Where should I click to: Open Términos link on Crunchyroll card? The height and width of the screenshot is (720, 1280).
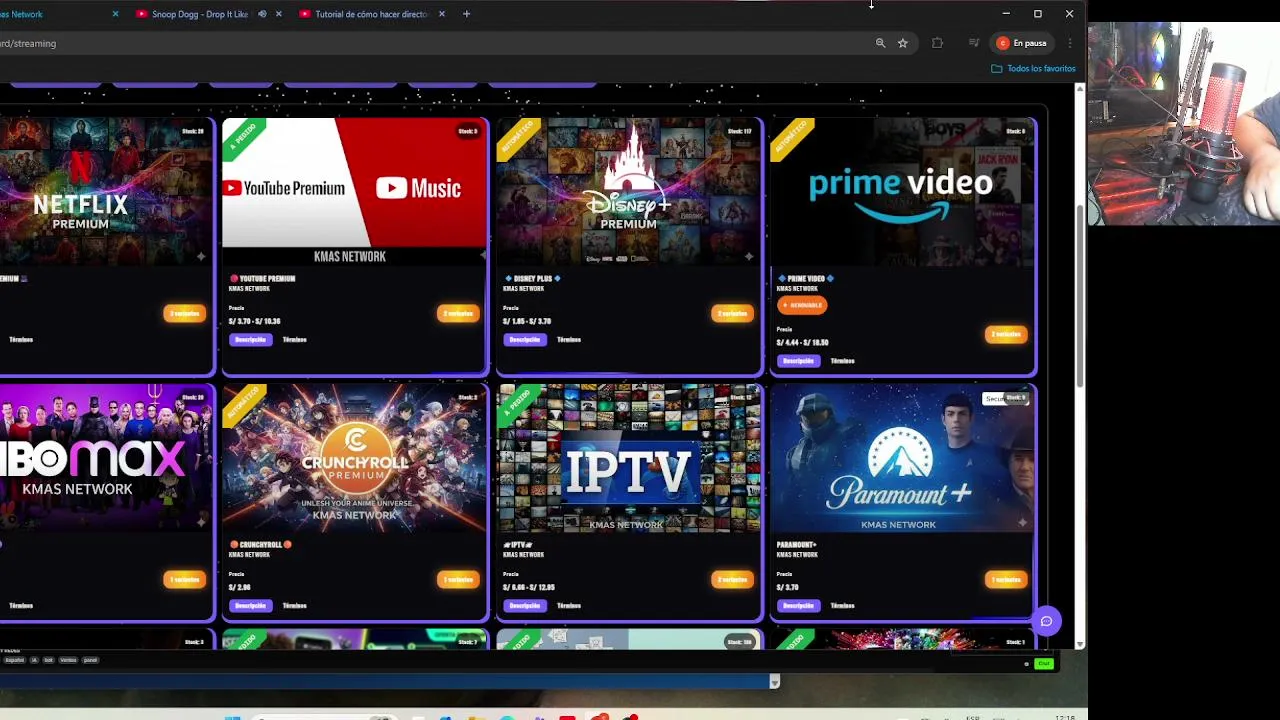(294, 606)
